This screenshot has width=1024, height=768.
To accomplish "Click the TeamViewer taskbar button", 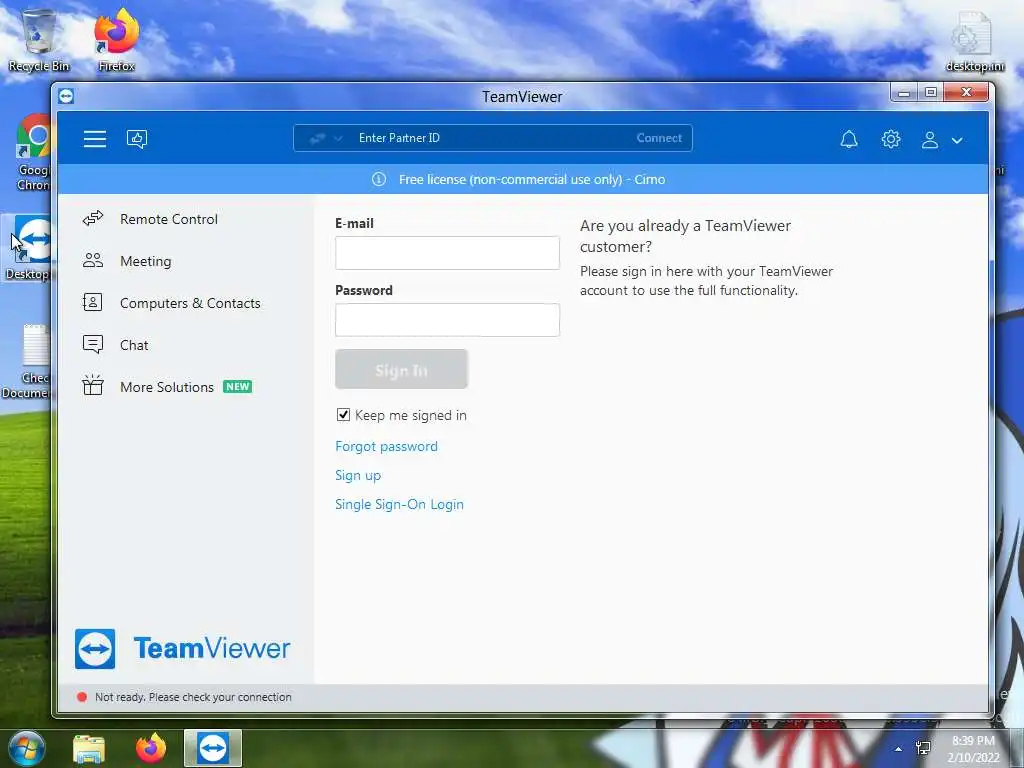I will coord(213,748).
